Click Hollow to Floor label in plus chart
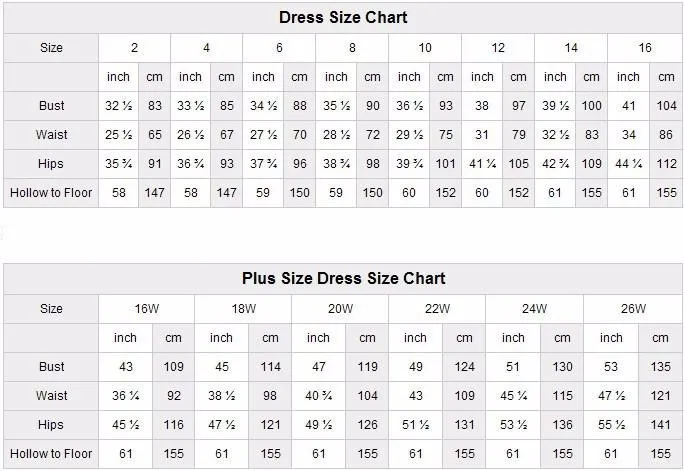 pyautogui.click(x=52, y=454)
